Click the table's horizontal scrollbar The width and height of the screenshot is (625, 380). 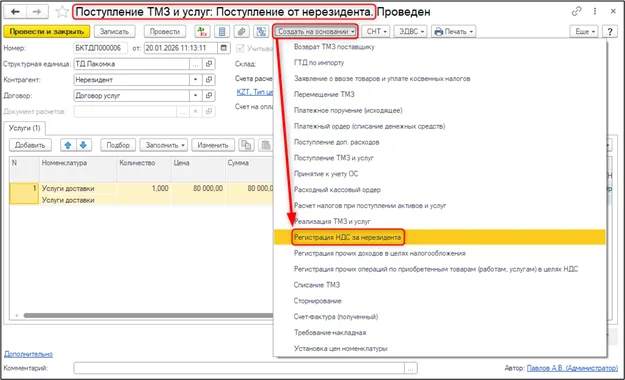[147, 315]
